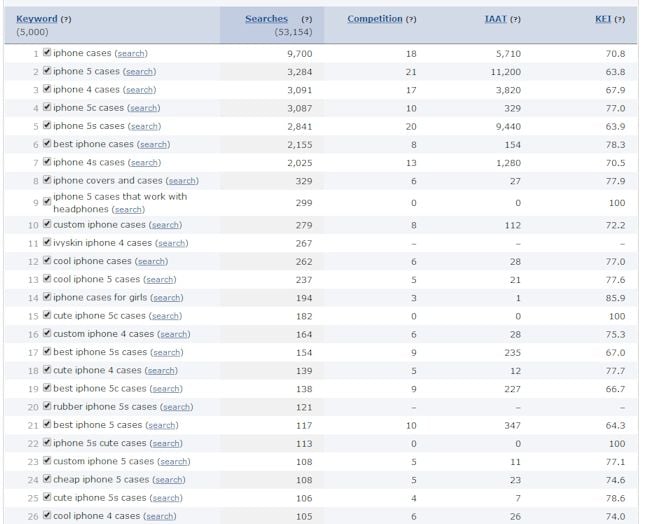Viewport: 650px width, 524px height.
Task: Open the help (?) icon next to Searches
Action: pyautogui.click(x=307, y=19)
